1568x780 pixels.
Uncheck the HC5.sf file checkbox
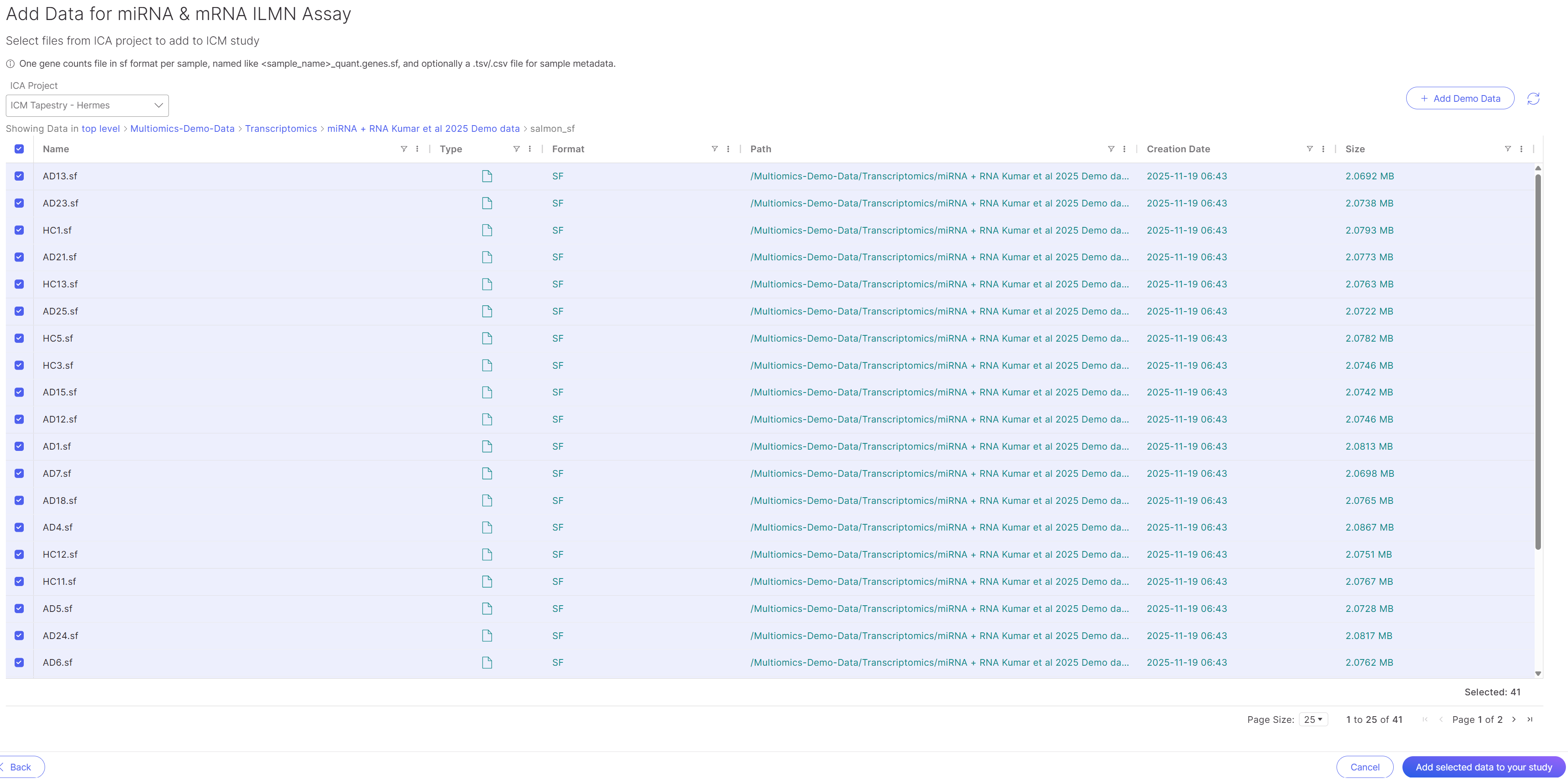click(x=20, y=338)
